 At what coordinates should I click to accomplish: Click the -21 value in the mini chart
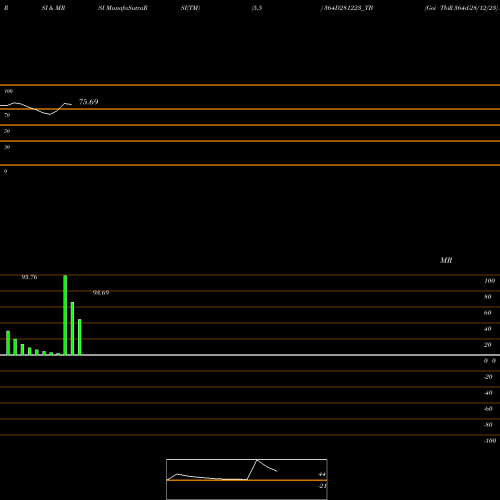pyautogui.click(x=322, y=486)
